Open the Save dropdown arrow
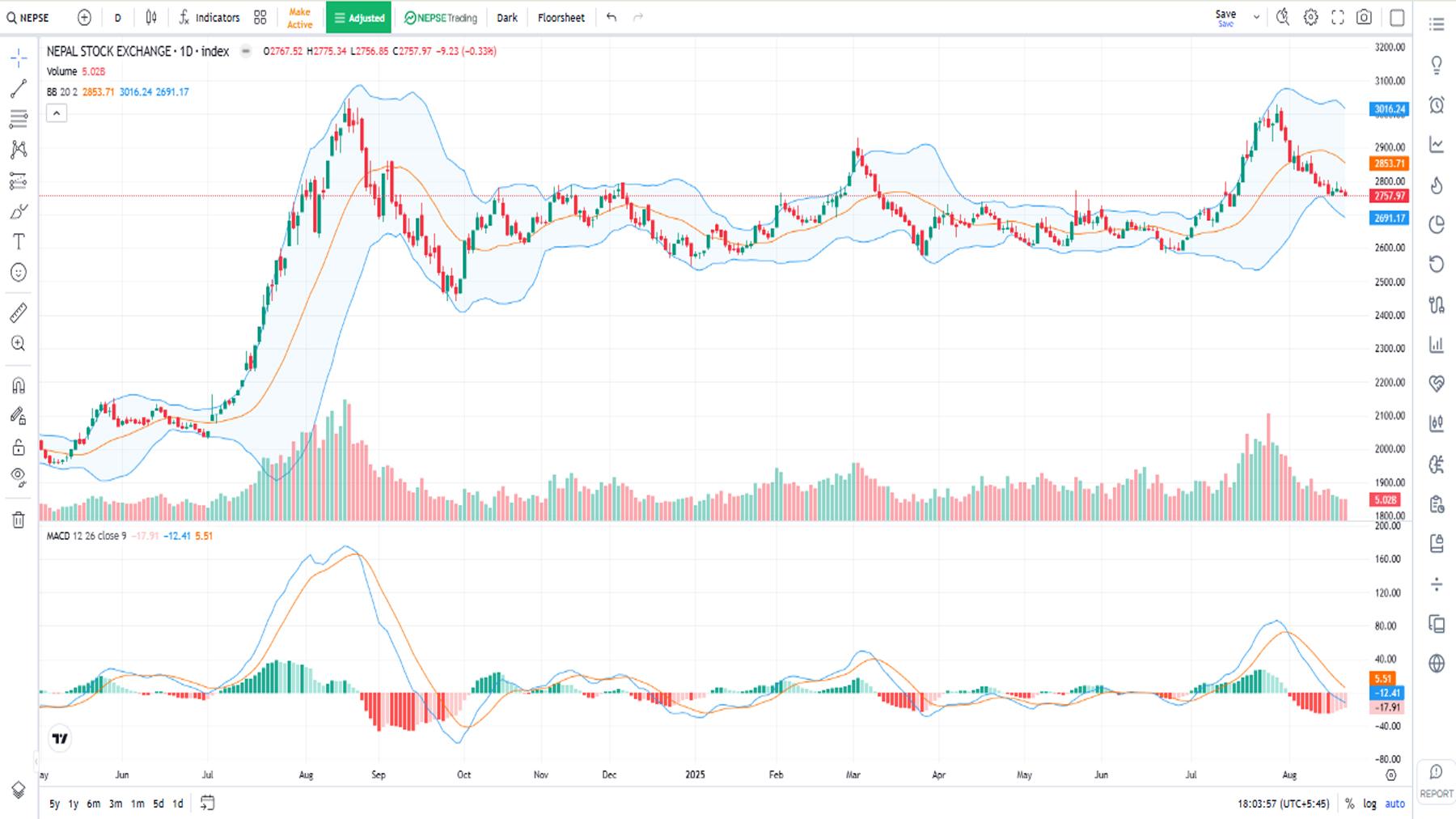Image resolution: width=1456 pixels, height=819 pixels. [x=1256, y=17]
